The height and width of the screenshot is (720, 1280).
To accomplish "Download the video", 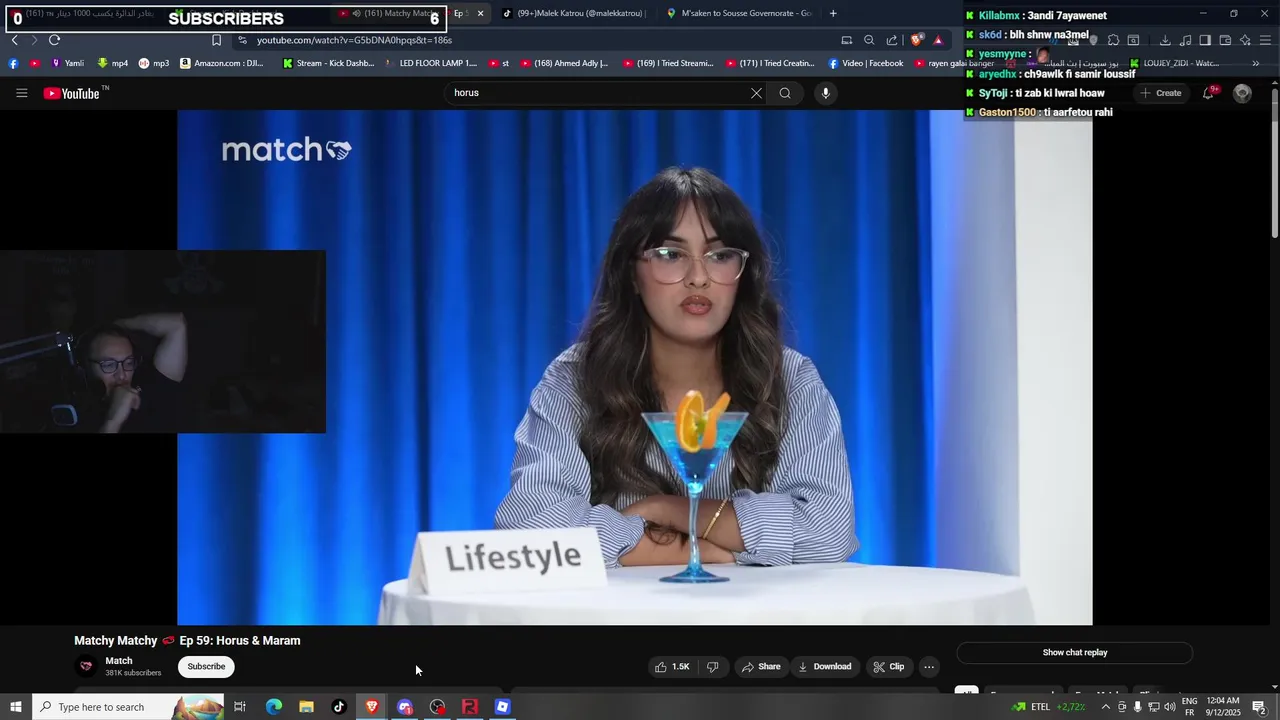I will click(x=824, y=666).
